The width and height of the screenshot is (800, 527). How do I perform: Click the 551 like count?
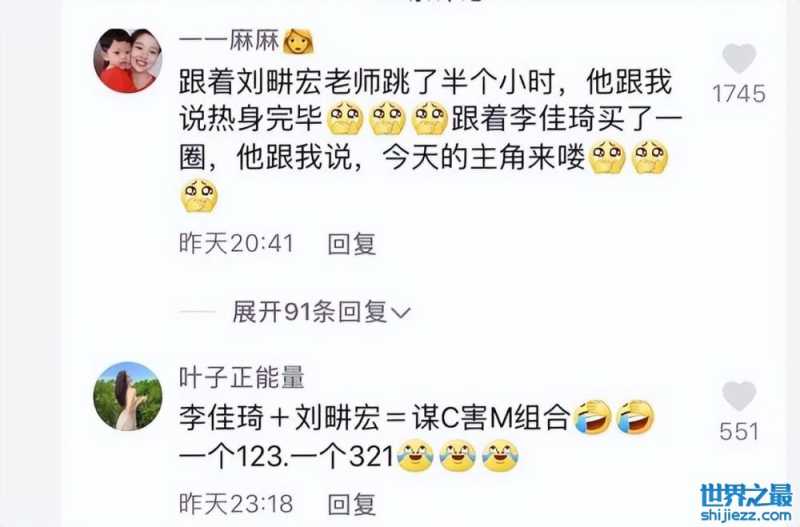coord(739,432)
